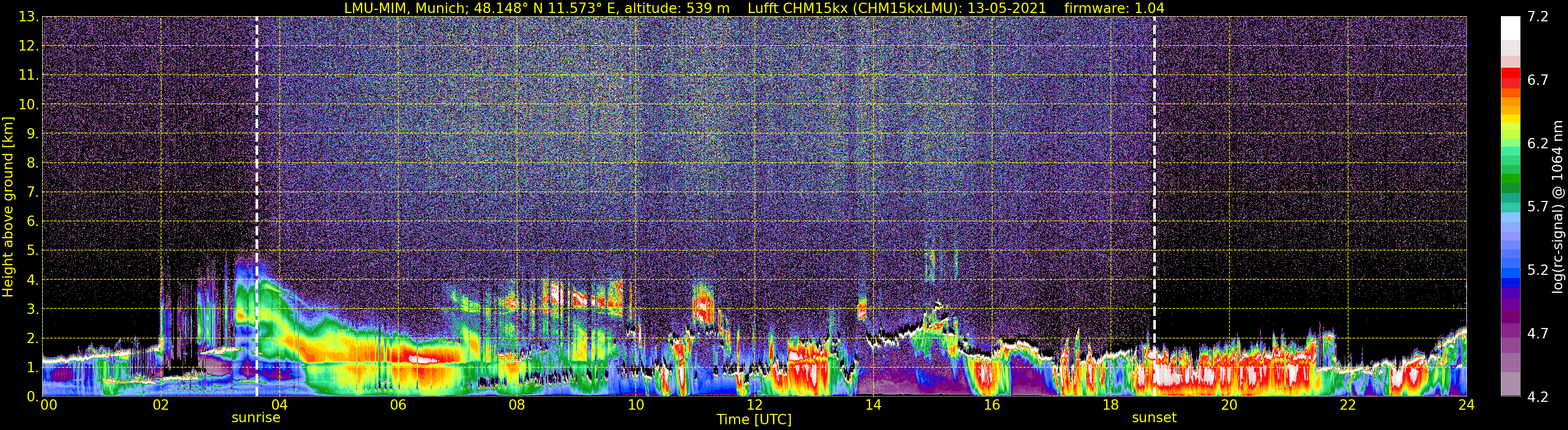1568x430 pixels.
Task: Click the white top segment of colorbar
Action: point(1510,28)
